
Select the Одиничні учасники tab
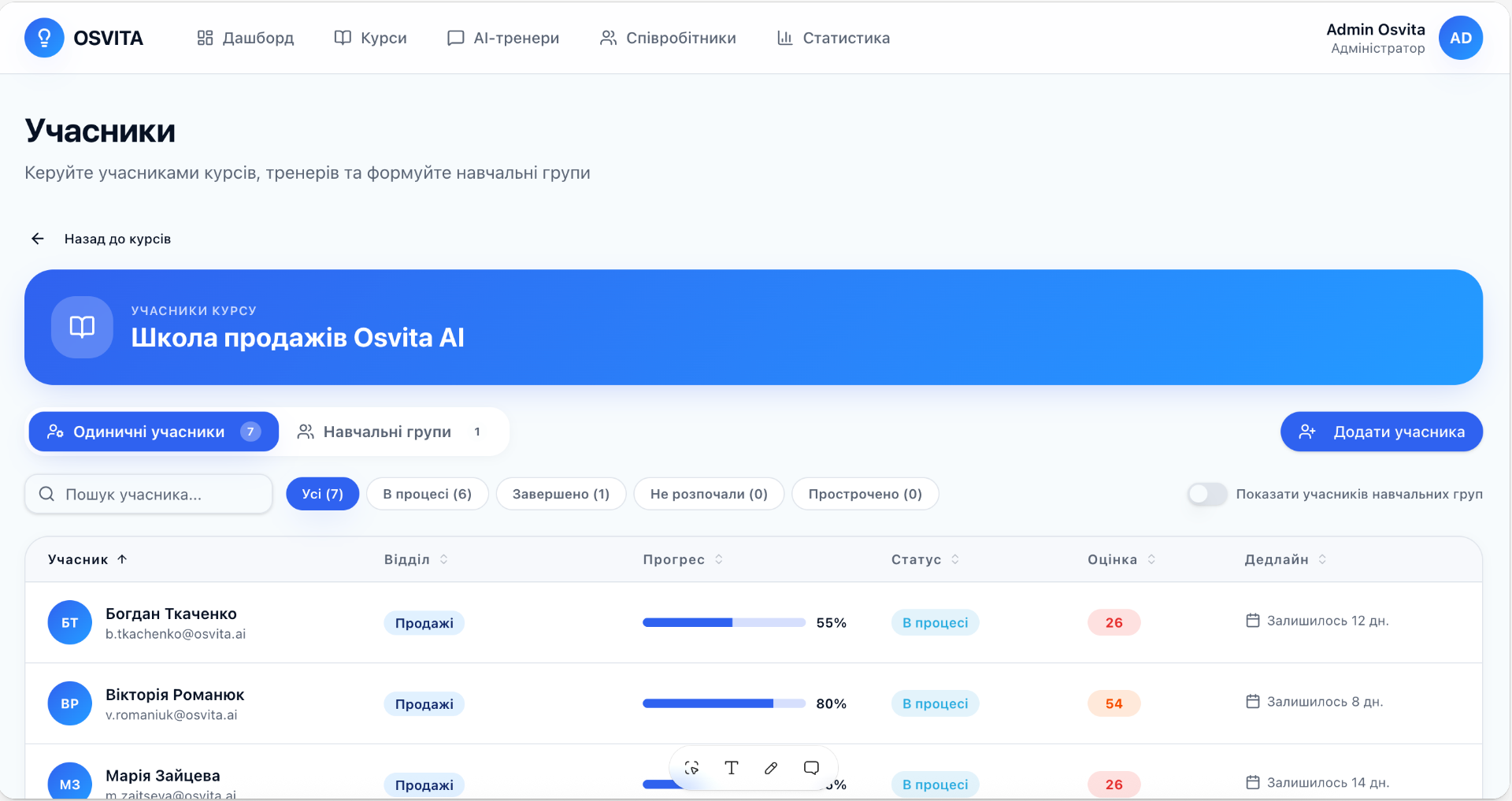pos(154,432)
